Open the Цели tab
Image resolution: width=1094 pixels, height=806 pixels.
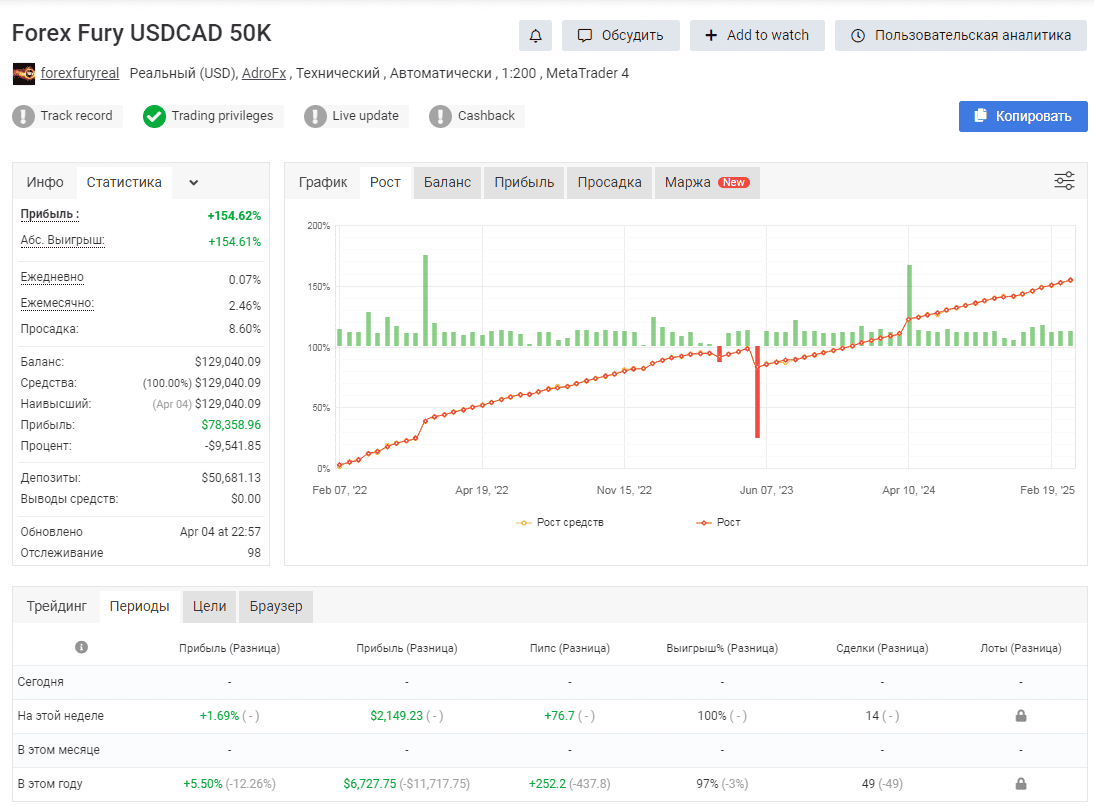(x=209, y=606)
